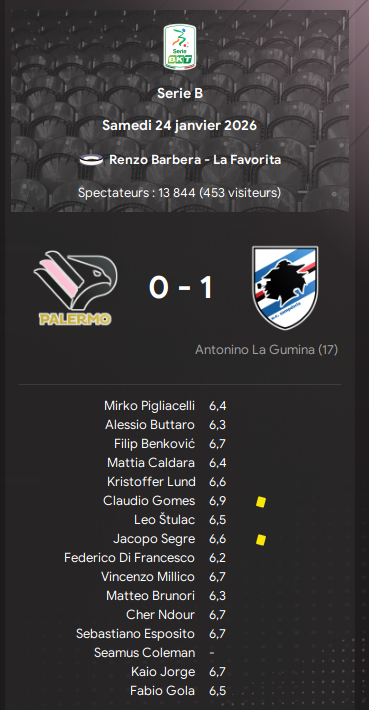The image size is (369, 710).
Task: Open Seamus Coleman's player profile
Action: 145,653
